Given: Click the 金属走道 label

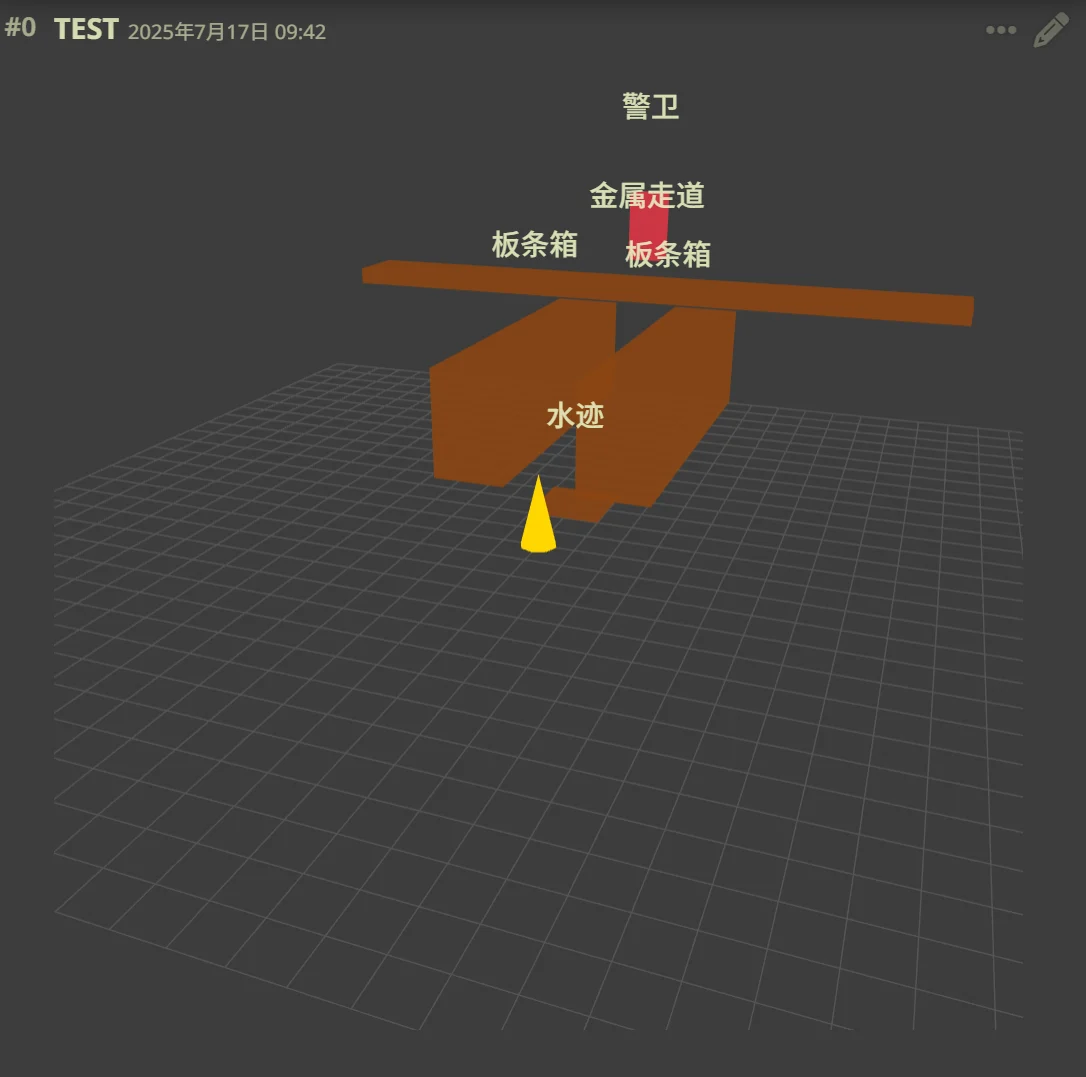Looking at the screenshot, I should pyautogui.click(x=647, y=195).
